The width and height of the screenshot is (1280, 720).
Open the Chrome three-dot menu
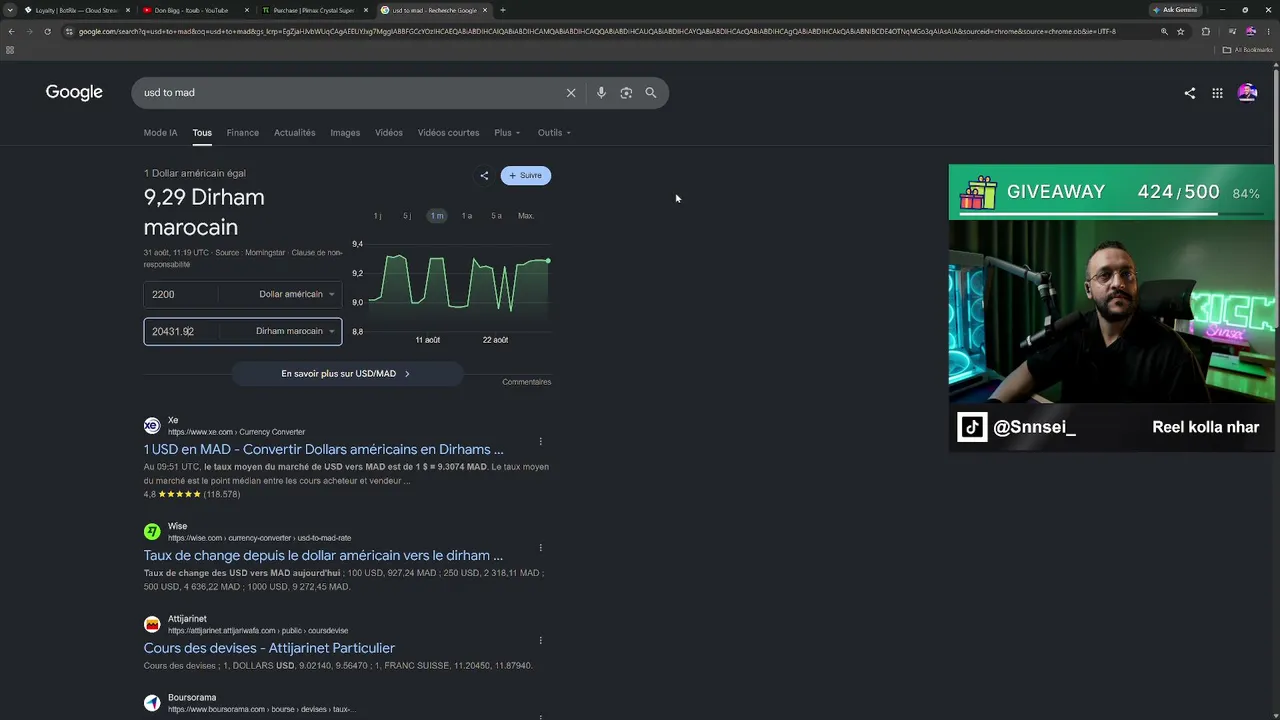[1270, 31]
